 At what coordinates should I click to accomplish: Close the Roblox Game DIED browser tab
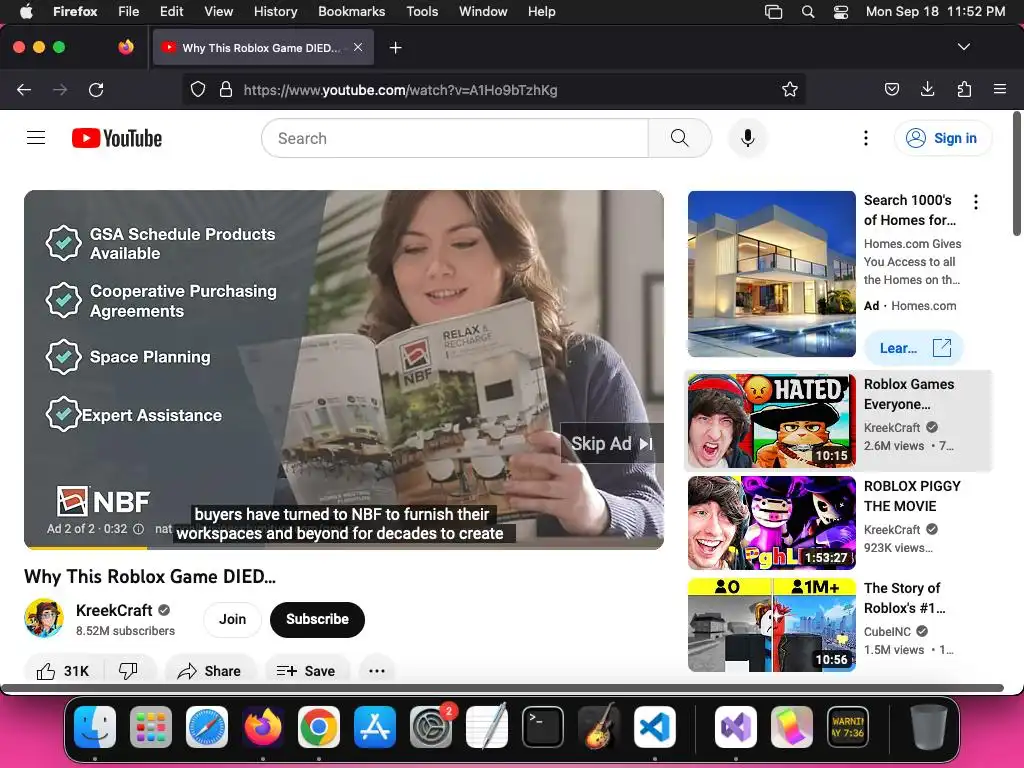(x=358, y=47)
